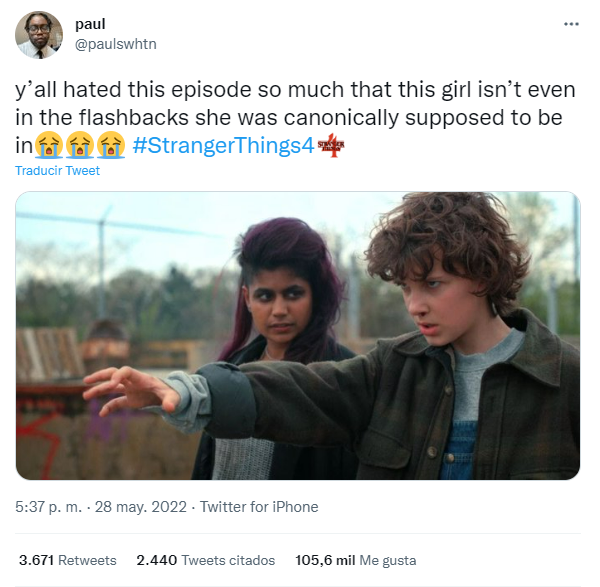This screenshot has height=587, width=600.
Task: Open the attached tweet image
Action: pyautogui.click(x=298, y=335)
